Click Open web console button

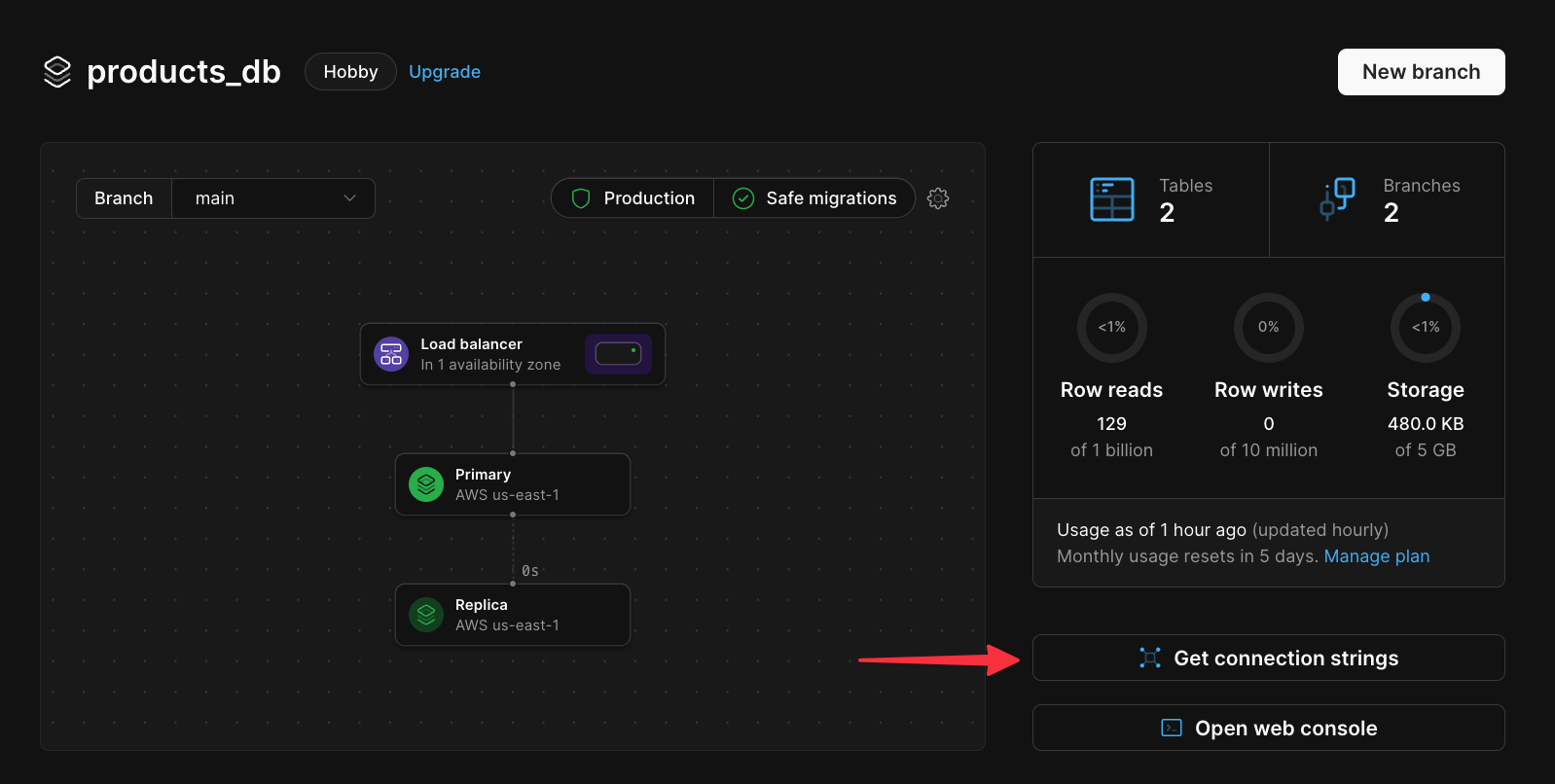click(1269, 728)
